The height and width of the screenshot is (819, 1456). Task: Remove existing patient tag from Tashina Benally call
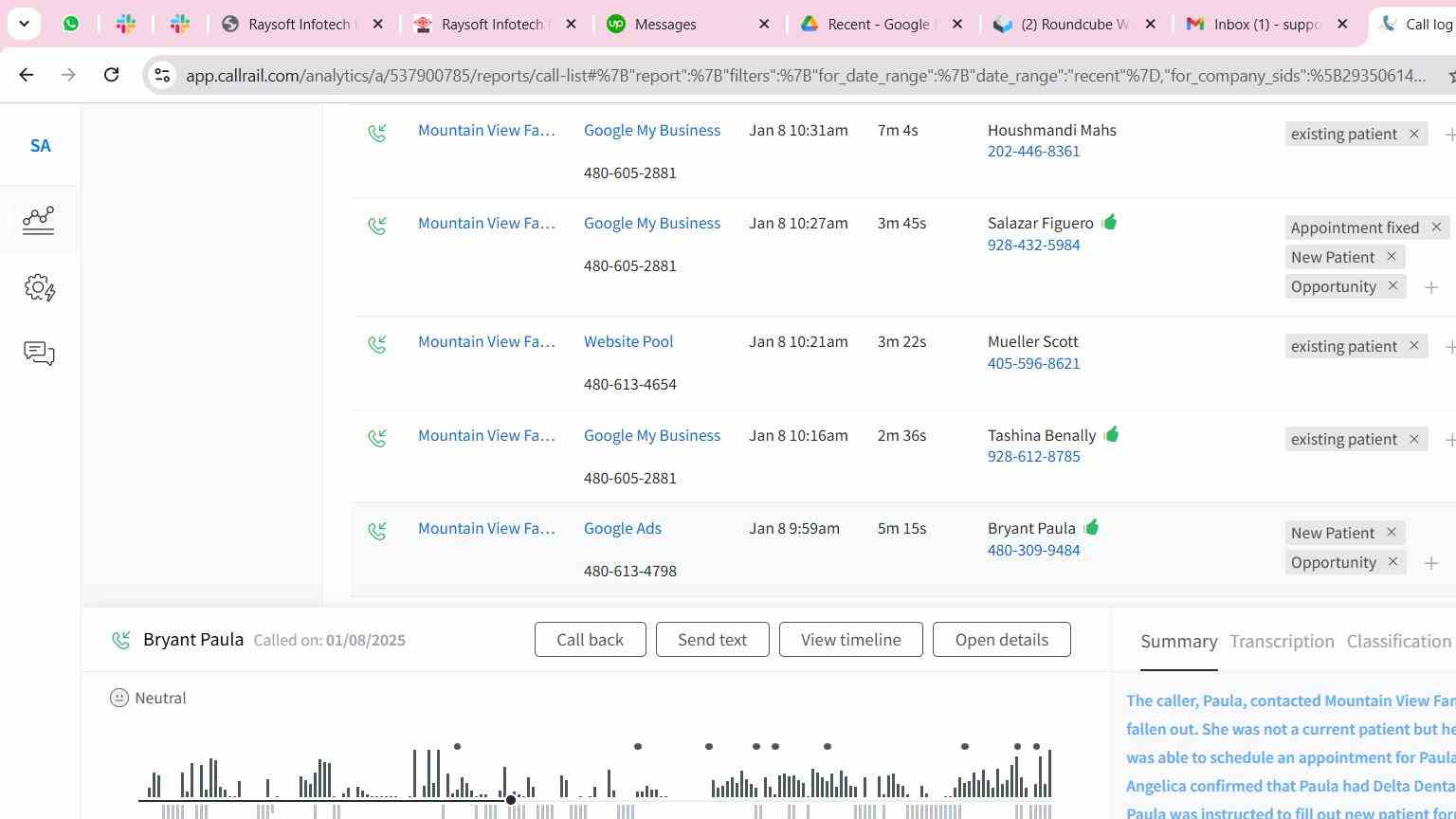pos(1413,439)
